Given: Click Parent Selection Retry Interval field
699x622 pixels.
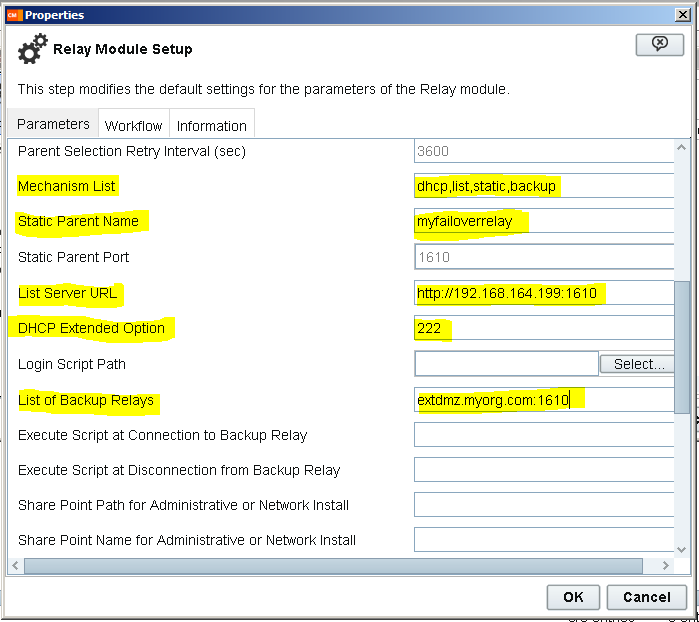Looking at the screenshot, I should tap(544, 151).
